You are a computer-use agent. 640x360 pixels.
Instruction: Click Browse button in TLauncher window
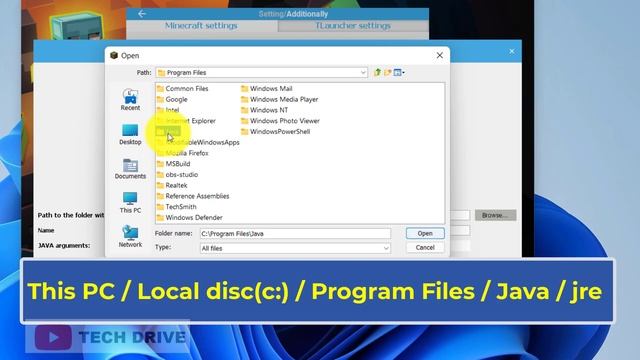[x=495, y=215]
